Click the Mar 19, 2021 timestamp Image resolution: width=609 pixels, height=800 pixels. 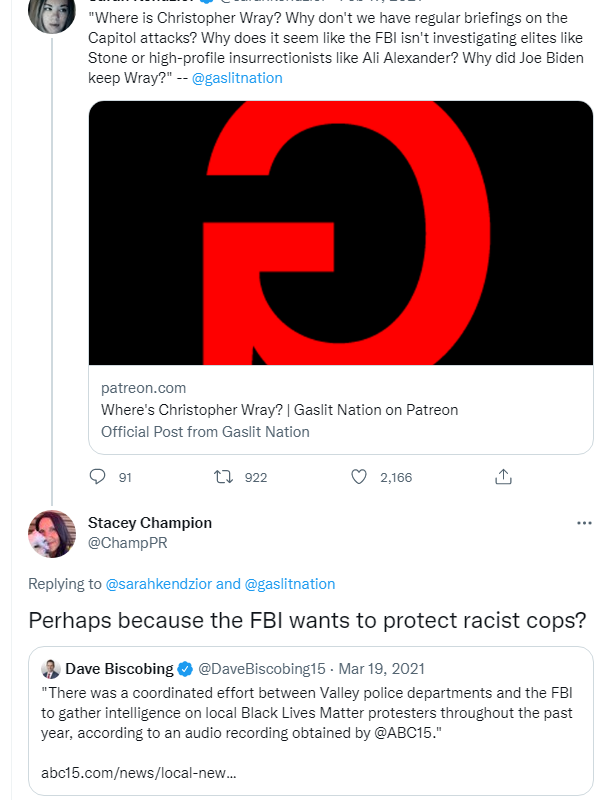382,669
